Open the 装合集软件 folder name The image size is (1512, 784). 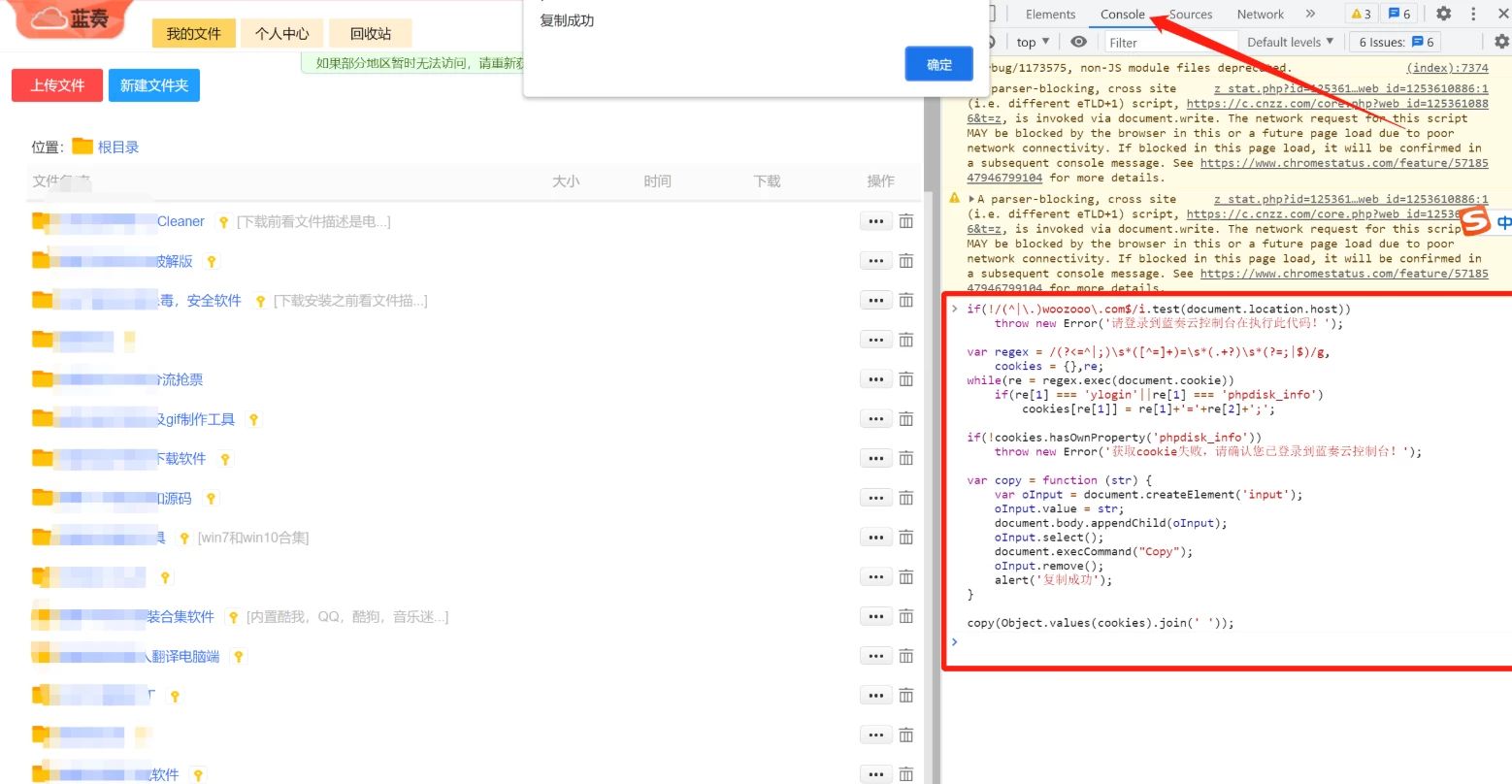pyautogui.click(x=181, y=616)
